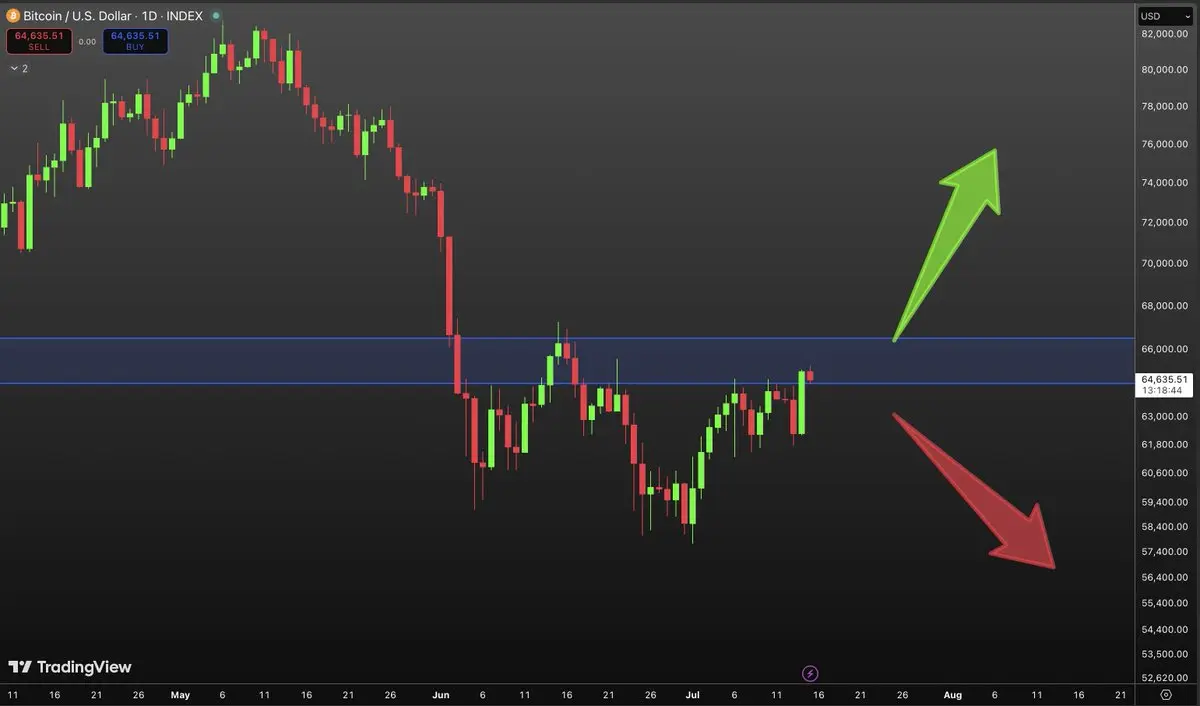This screenshot has height=706, width=1200.
Task: Click the 59,400.00 price axis label
Action: pyautogui.click(x=1165, y=503)
